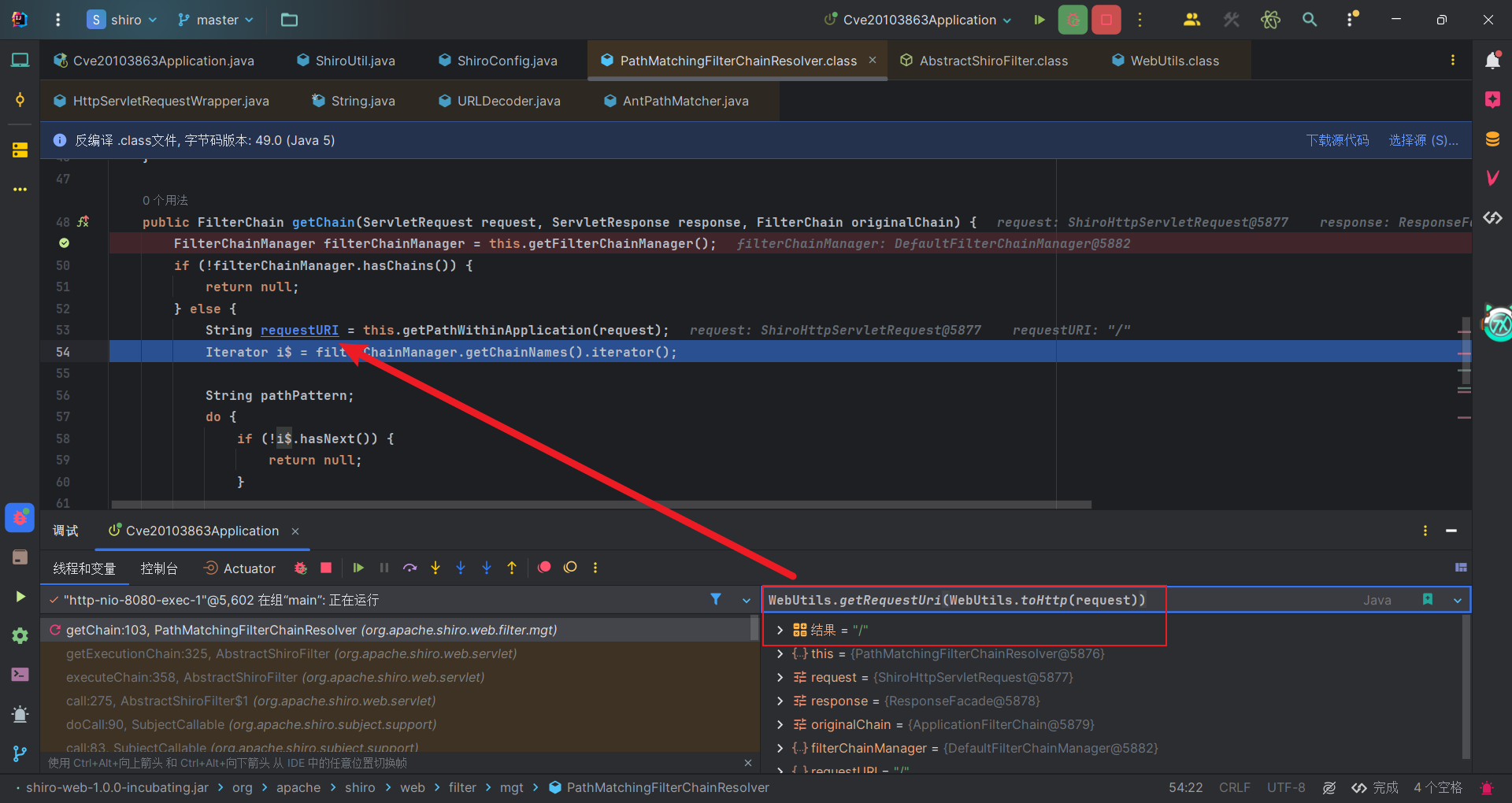1512x803 pixels.
Task: Switch to AbstractShiroFilter.class tab
Action: pyautogui.click(x=984, y=61)
